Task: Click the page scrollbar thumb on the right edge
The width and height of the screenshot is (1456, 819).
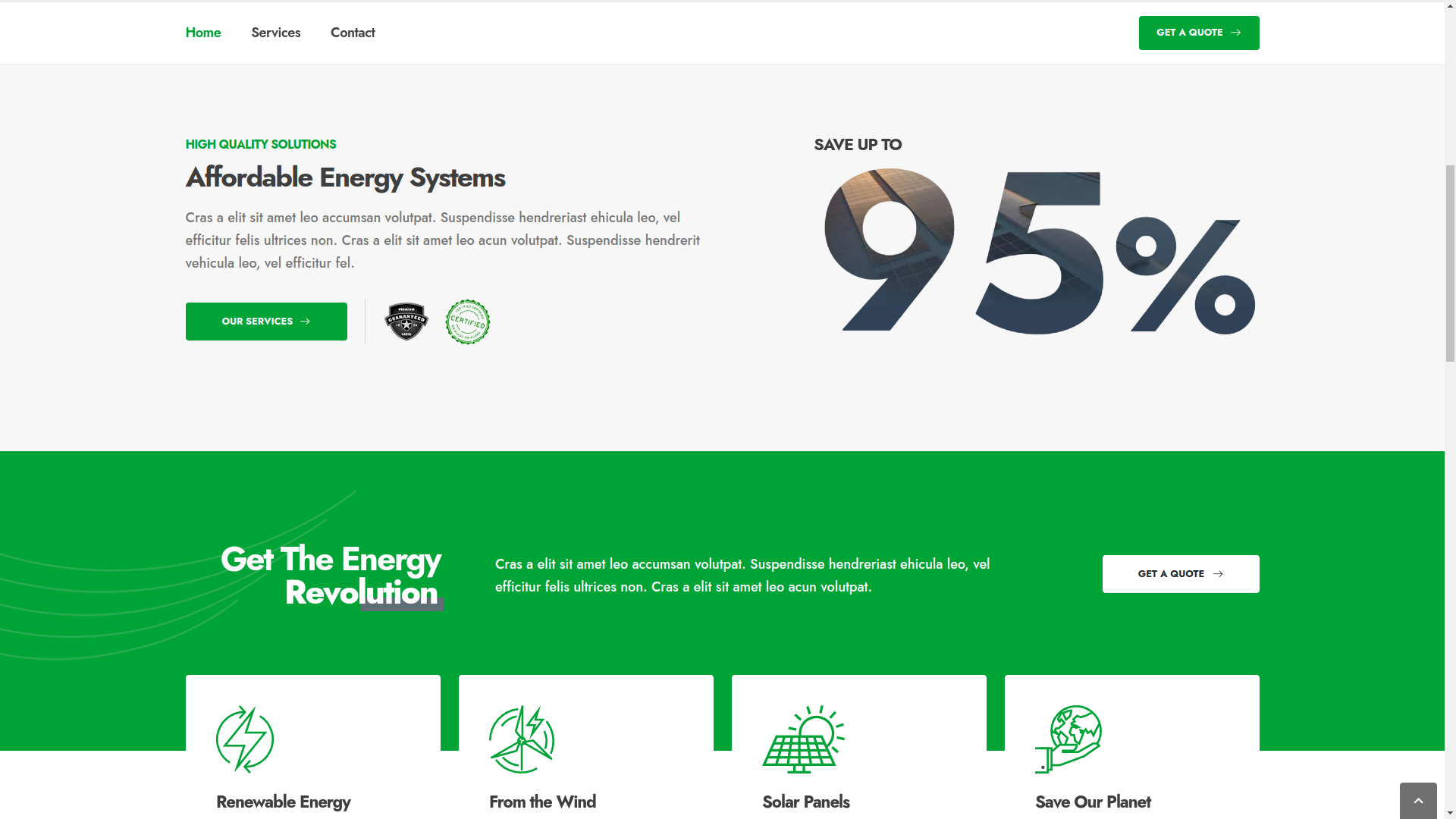Action: pyautogui.click(x=1449, y=262)
